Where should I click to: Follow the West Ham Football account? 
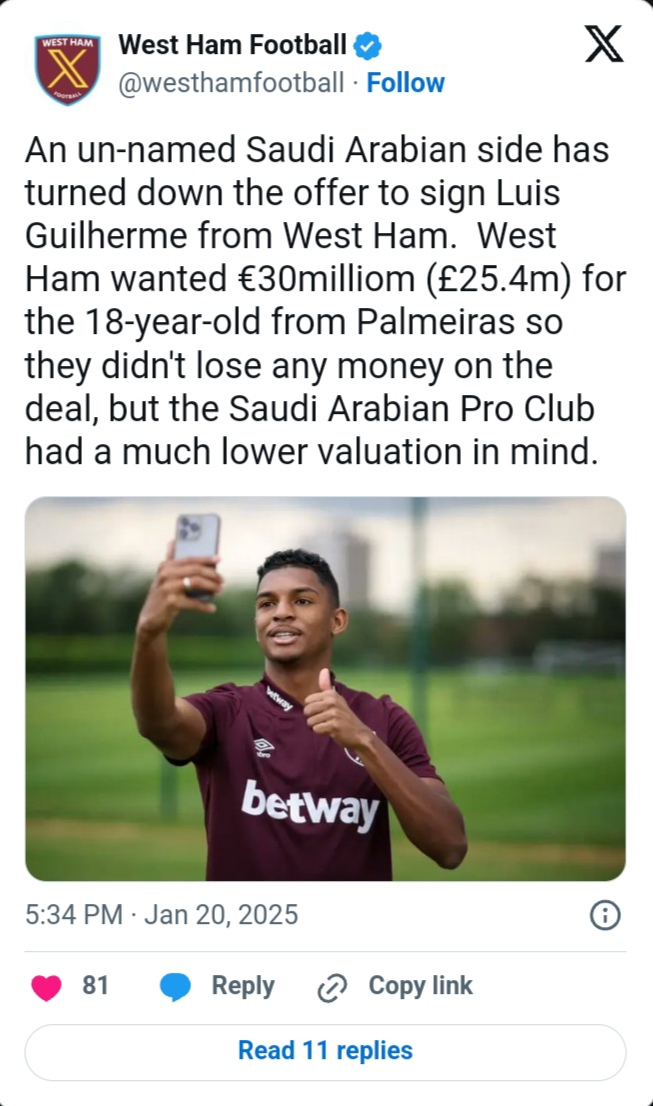405,82
